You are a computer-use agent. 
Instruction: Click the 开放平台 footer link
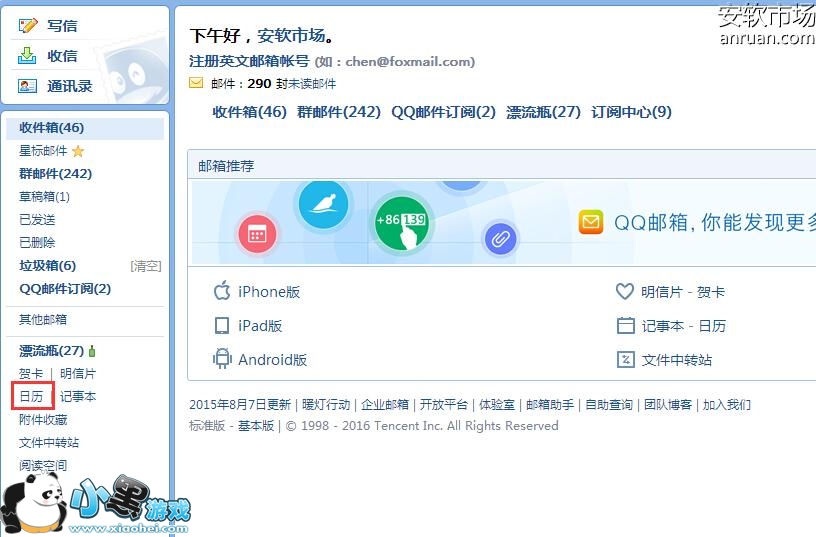(x=444, y=404)
